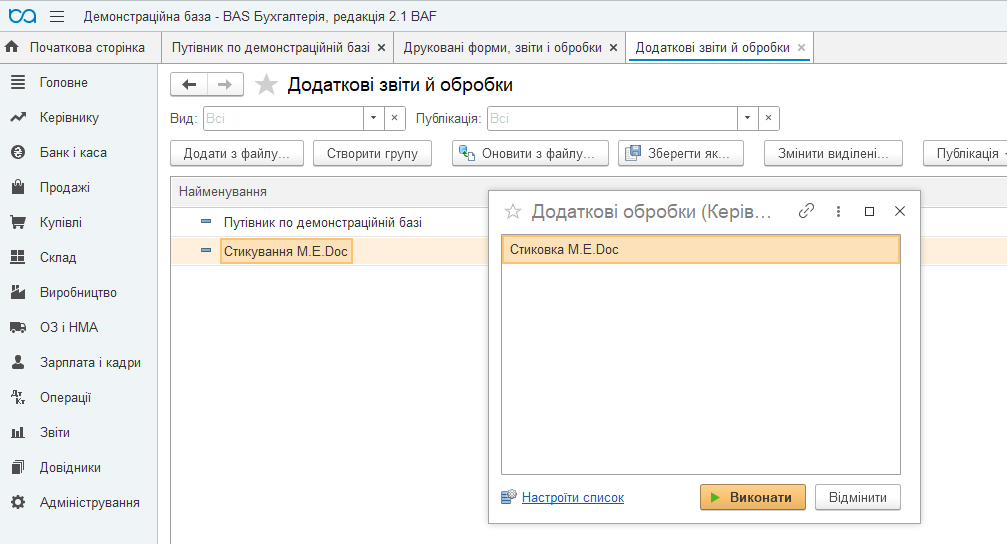Screen dimensions: 1007x544
Task: Clear the Вид filter field
Action: point(394,118)
